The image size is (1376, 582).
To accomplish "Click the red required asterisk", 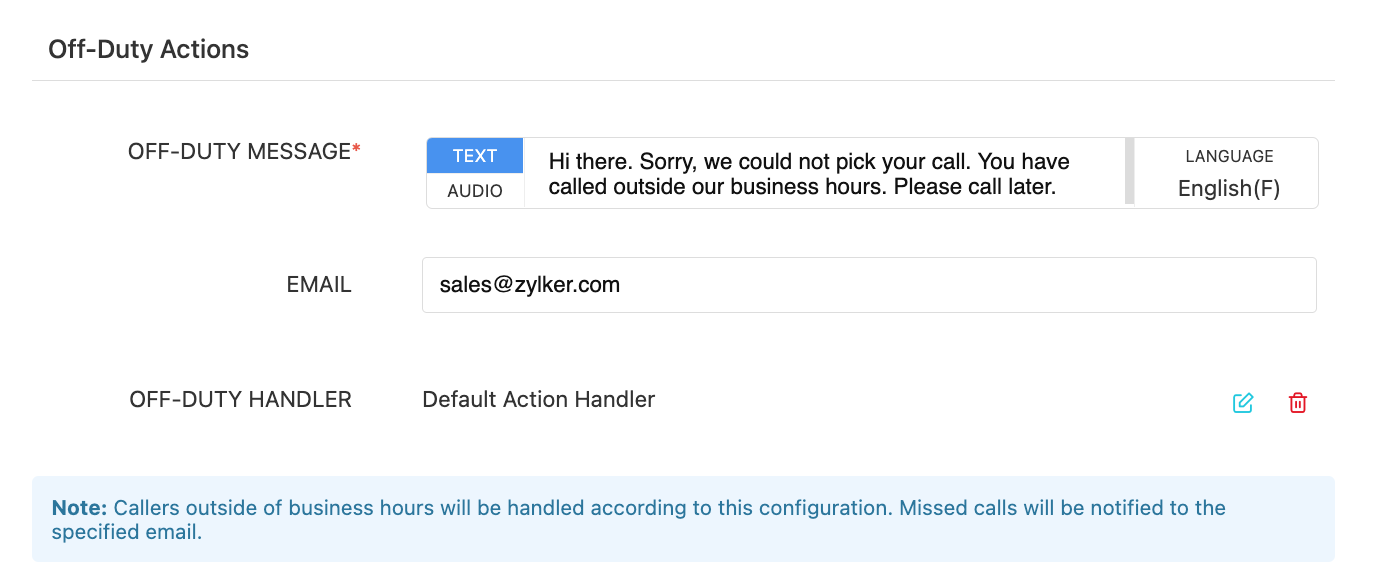I will pos(356,150).
